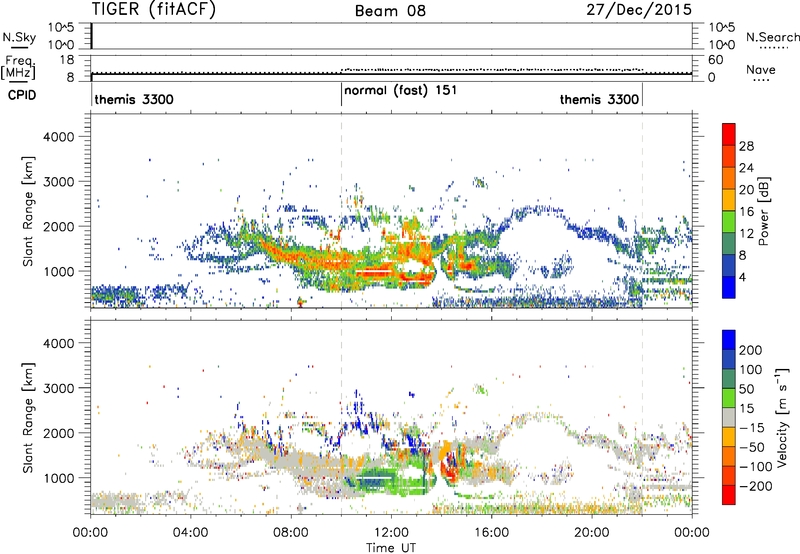Click the '2000' tick on the power panel
Screen dimensions: 800x554
[58, 226]
